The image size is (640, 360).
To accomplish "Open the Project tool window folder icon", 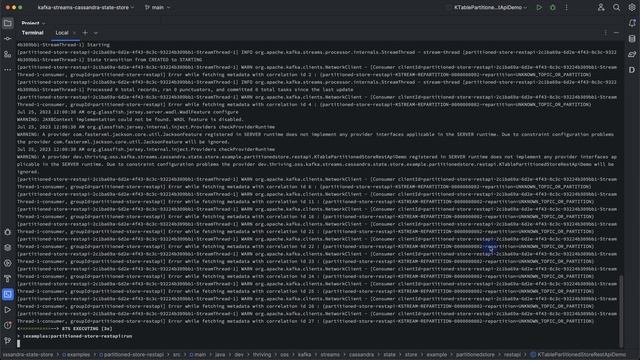I will [8, 23].
